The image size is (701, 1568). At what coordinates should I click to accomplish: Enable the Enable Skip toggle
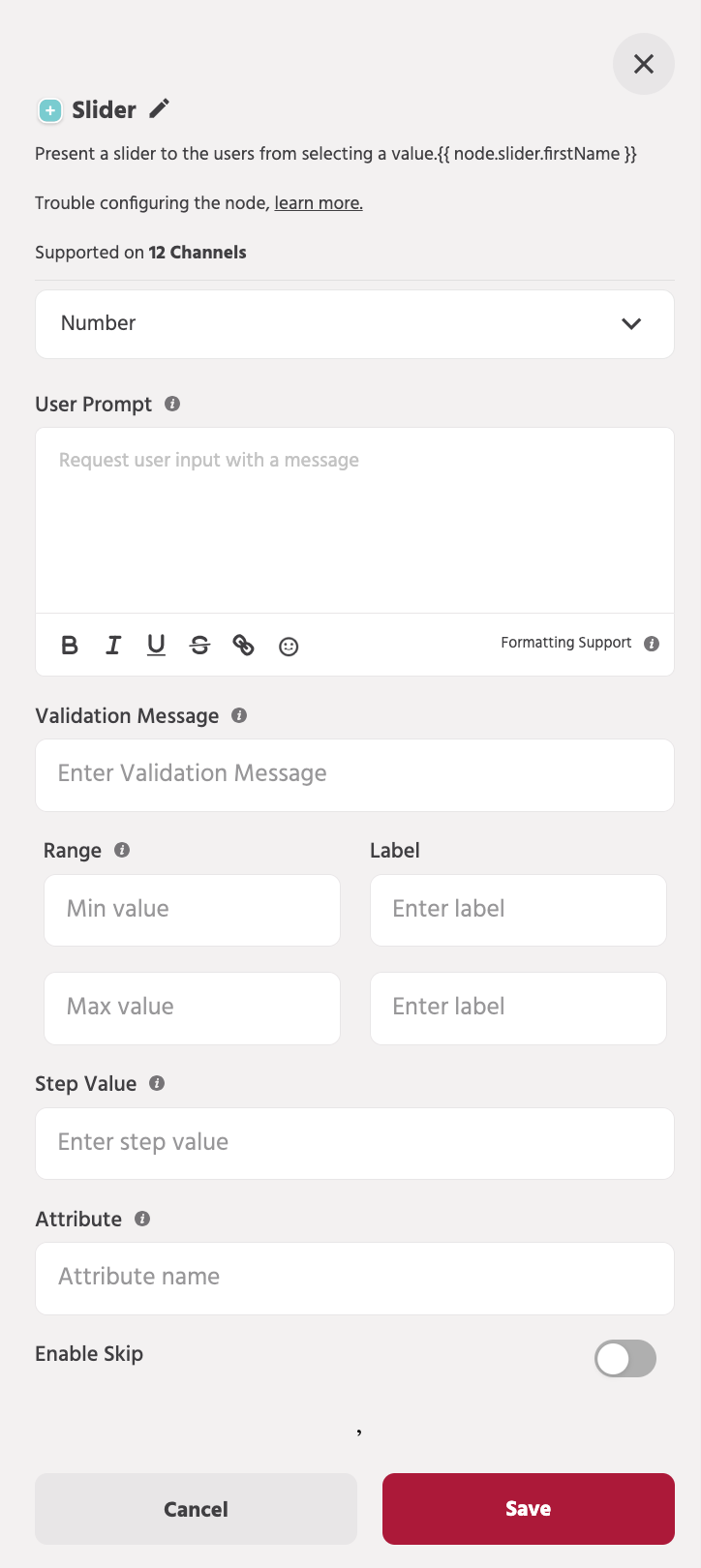click(625, 1359)
